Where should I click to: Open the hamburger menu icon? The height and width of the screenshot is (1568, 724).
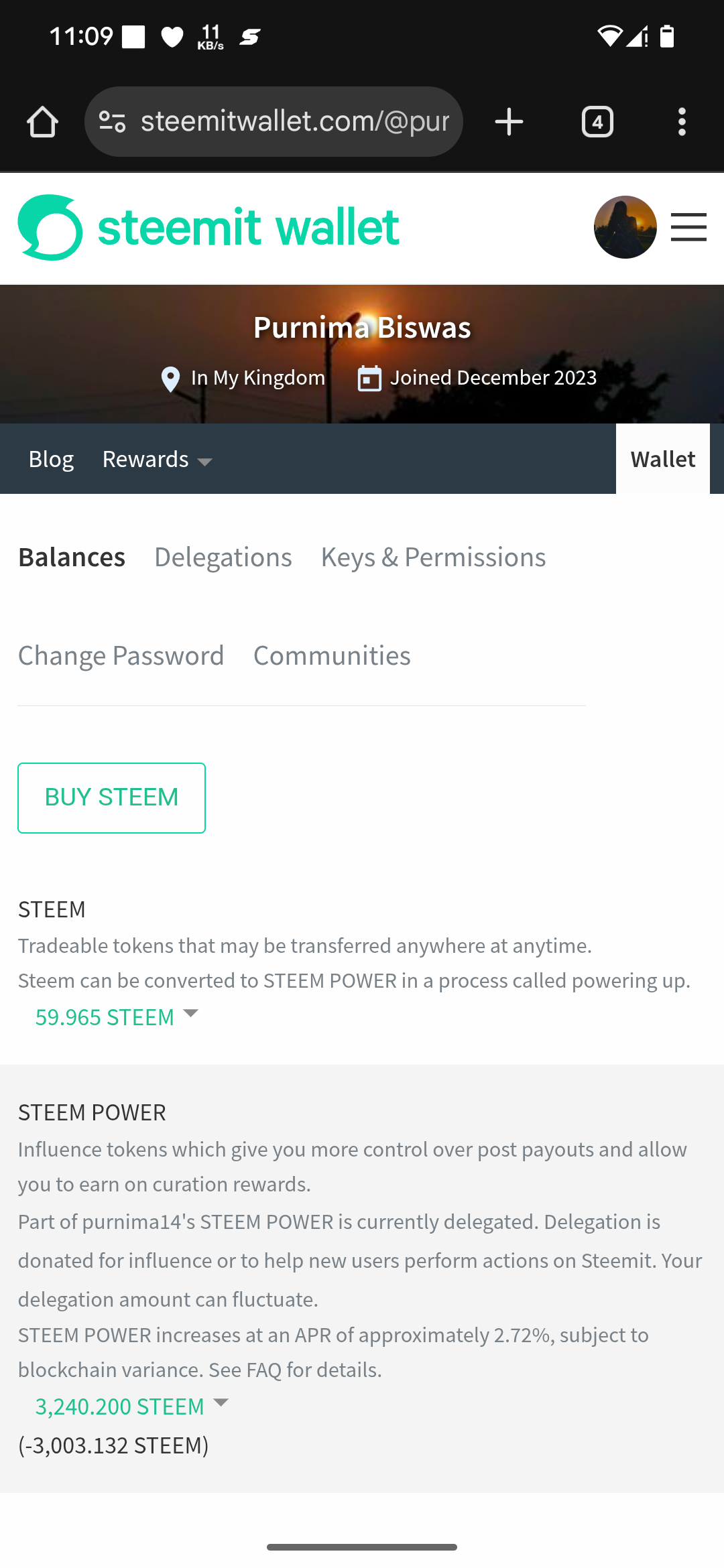coord(688,227)
